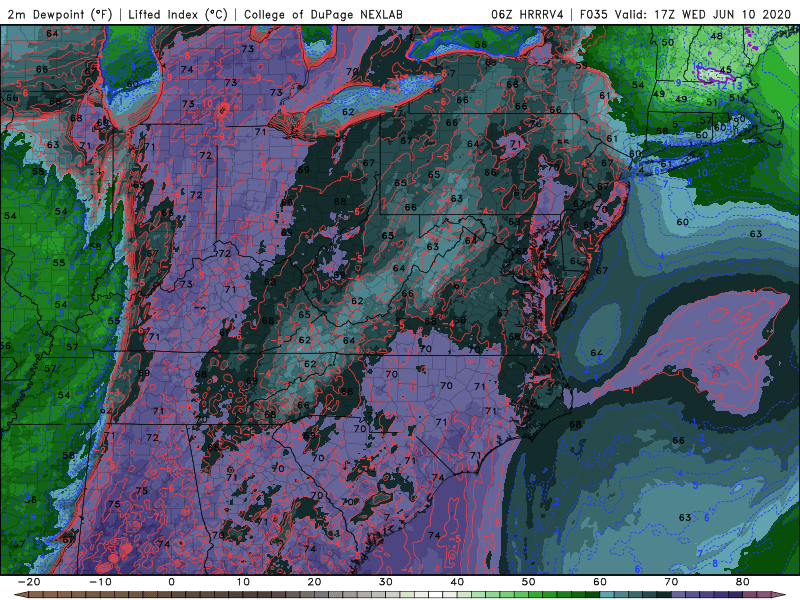Click the 56 dewpoint value over Lake Huron

tap(481, 44)
